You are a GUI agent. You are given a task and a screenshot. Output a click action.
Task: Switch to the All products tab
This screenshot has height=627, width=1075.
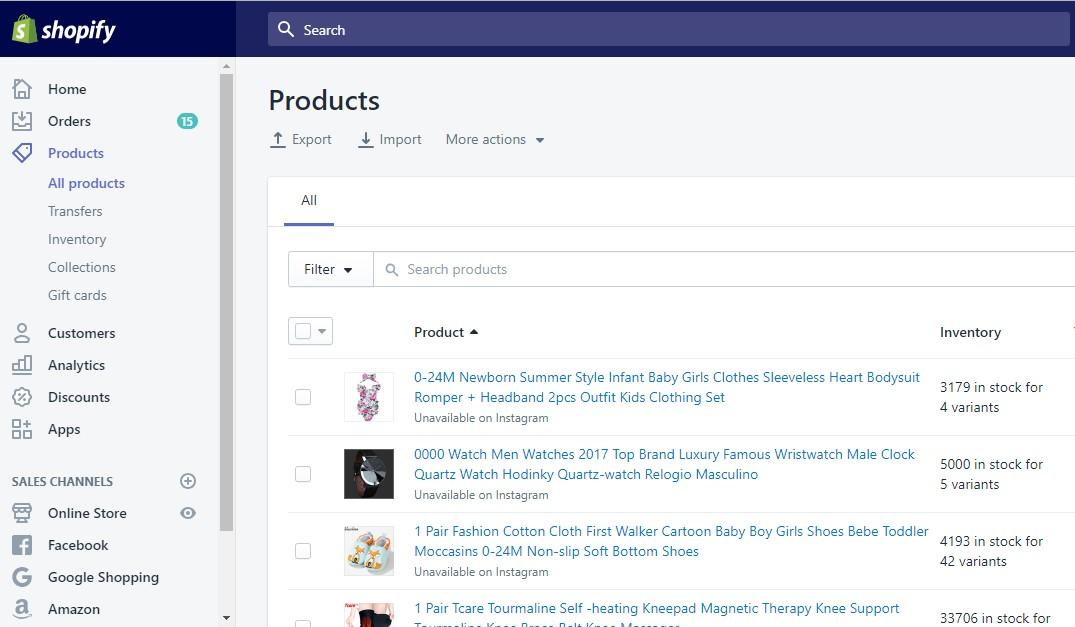308,200
